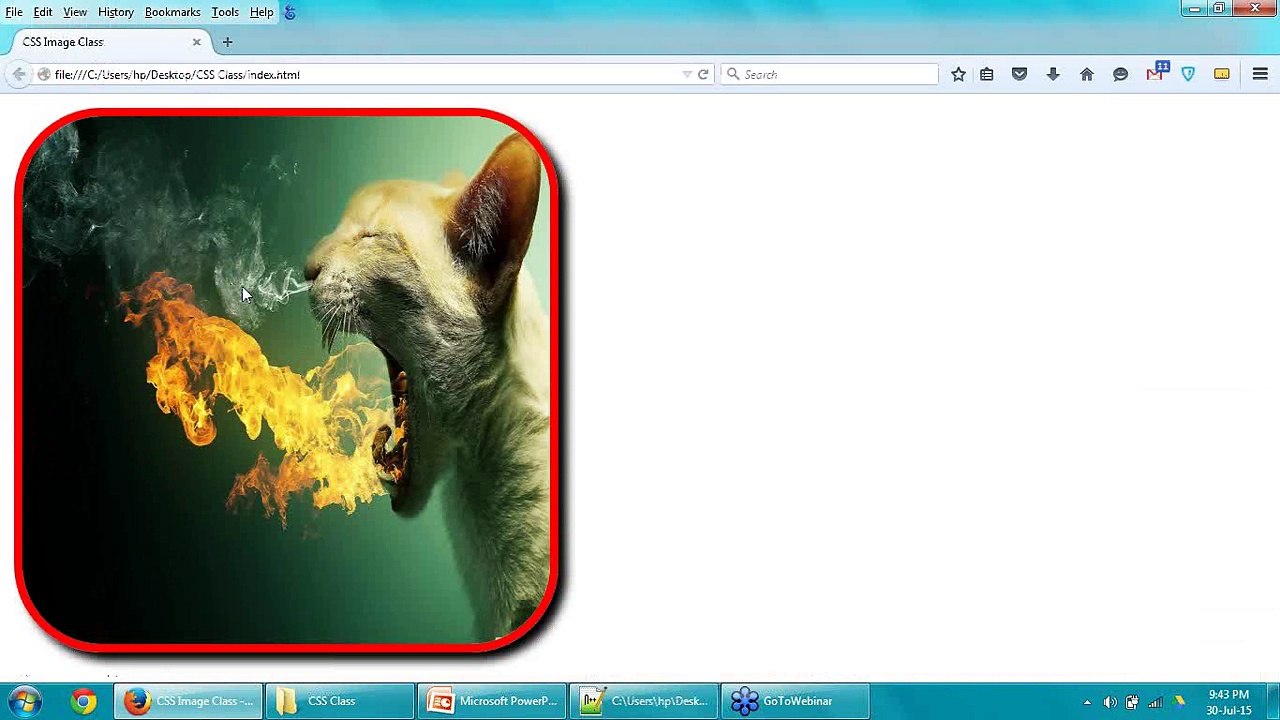Click the teal shield extension icon
1280x720 pixels.
click(1188, 74)
